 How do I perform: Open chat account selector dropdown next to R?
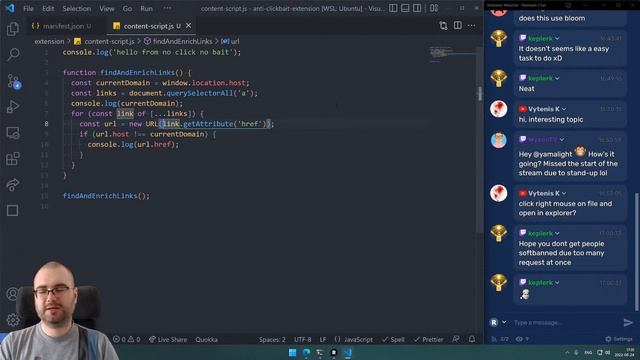504,322
